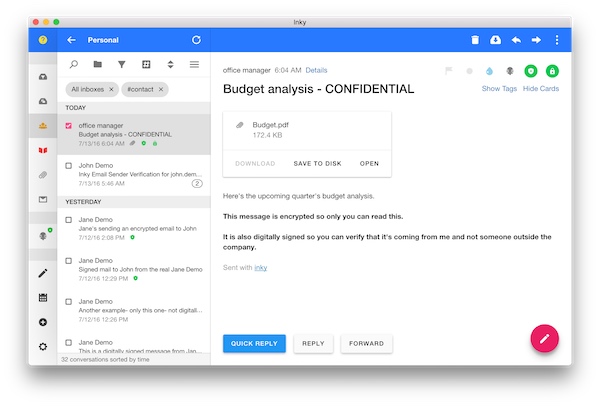The image size is (600, 406).
Task: Click the TODAY section header
Action: pyautogui.click(x=134, y=108)
